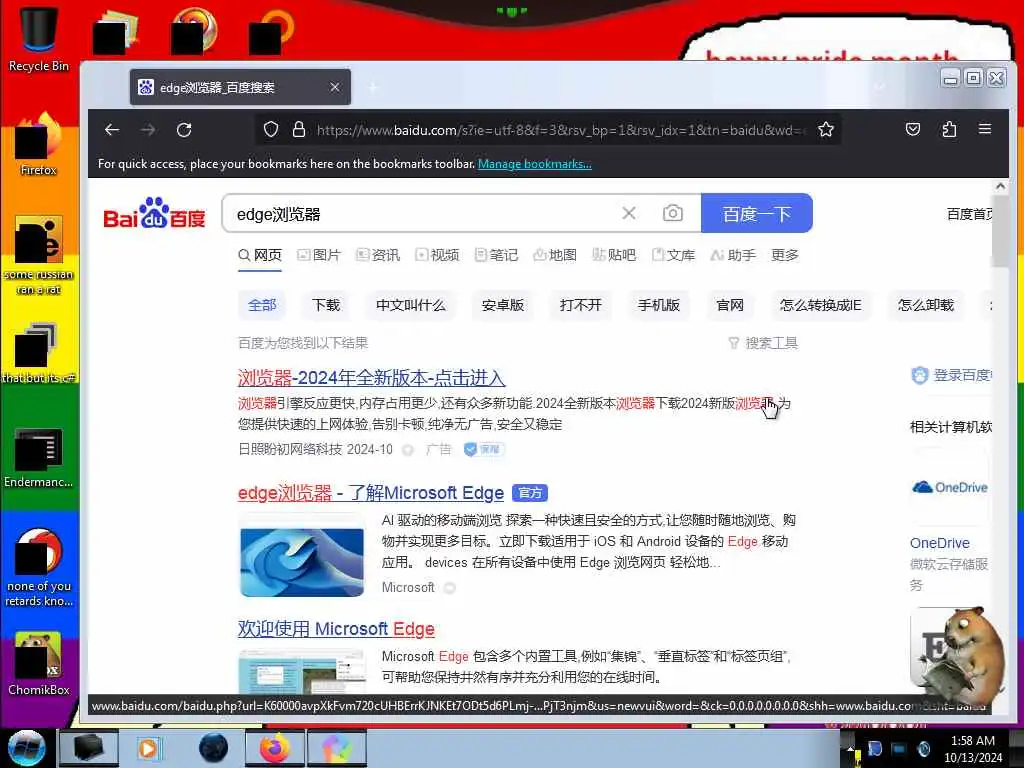Click the OneDrive logo thumbnail

950,487
